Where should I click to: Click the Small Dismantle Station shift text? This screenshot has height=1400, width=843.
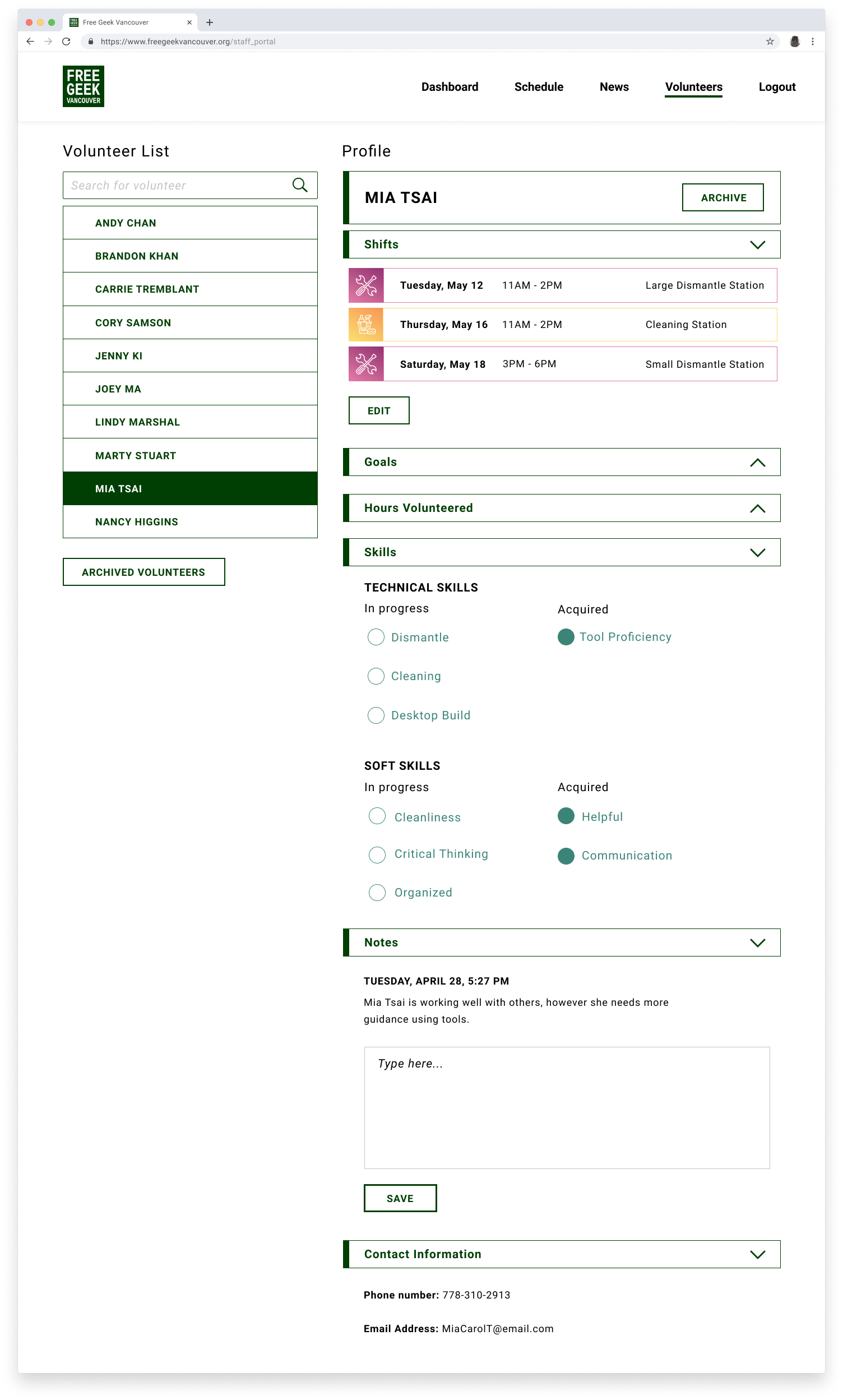[705, 364]
